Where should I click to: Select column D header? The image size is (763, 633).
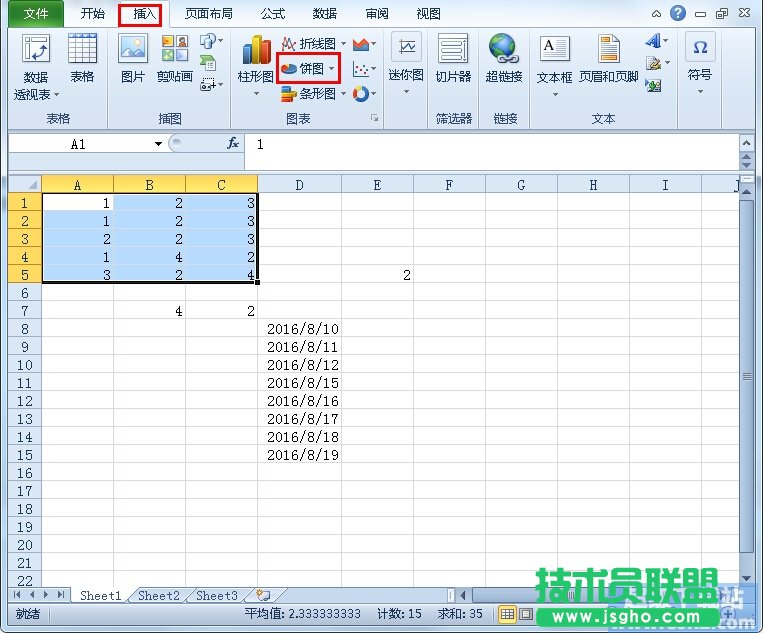click(299, 185)
